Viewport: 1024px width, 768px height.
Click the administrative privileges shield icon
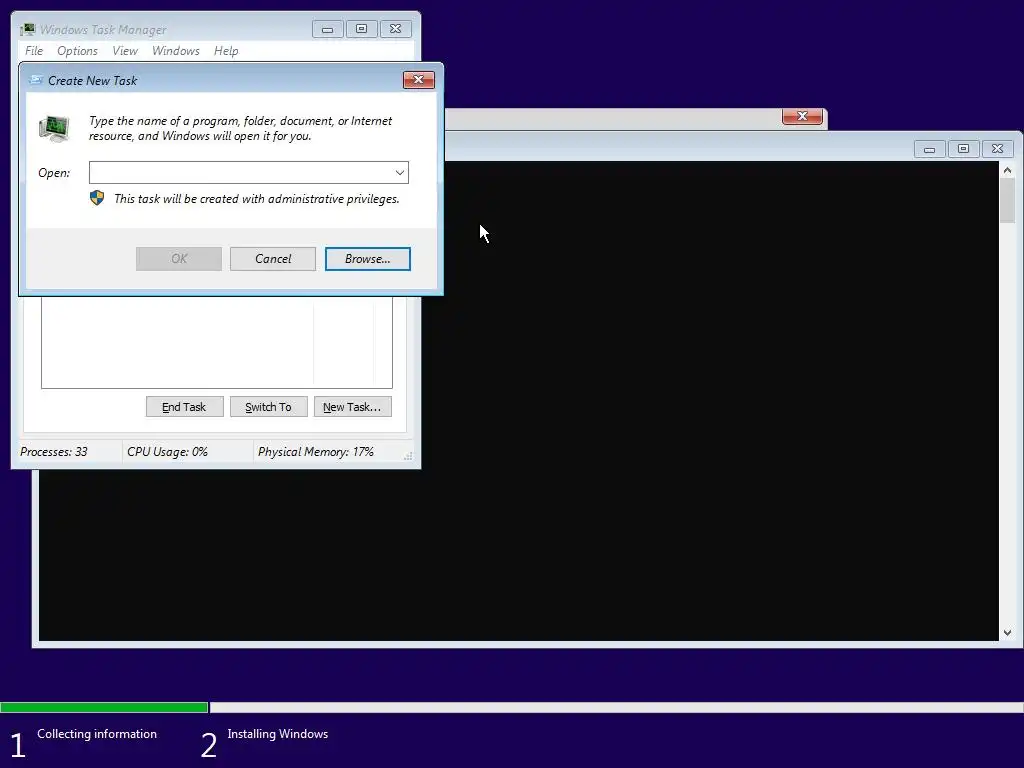click(97, 198)
